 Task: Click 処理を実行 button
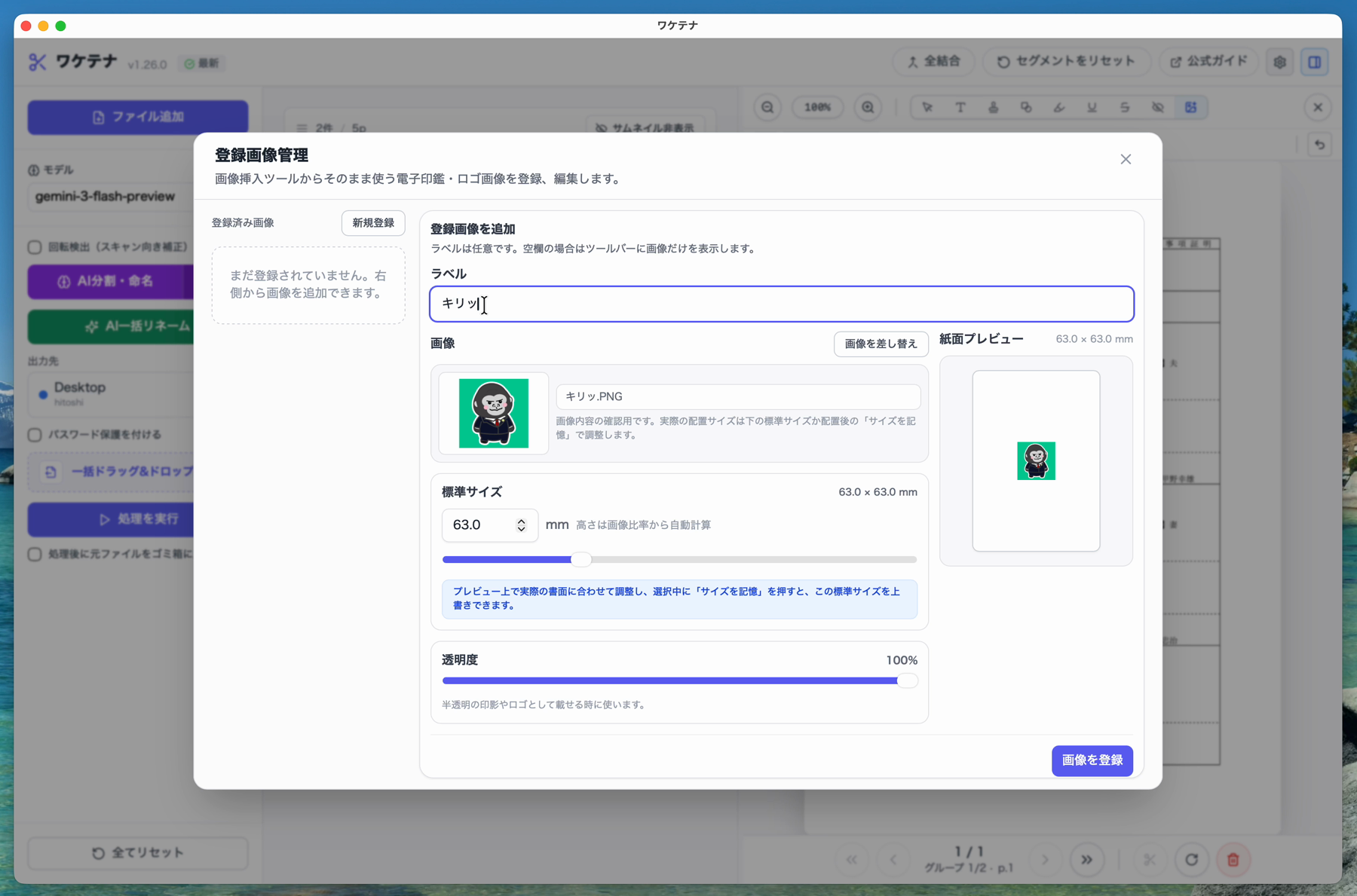point(111,519)
